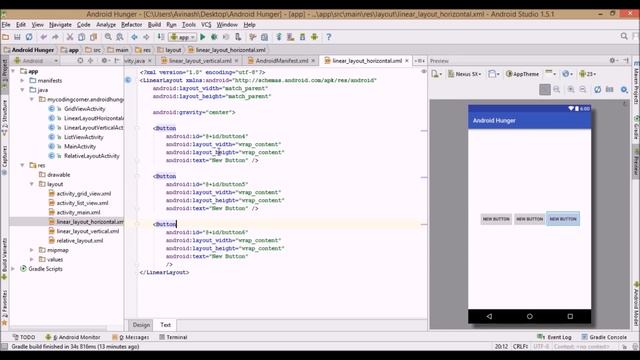
Task: Open activity_main.xml in the project tree
Action: click(78, 212)
